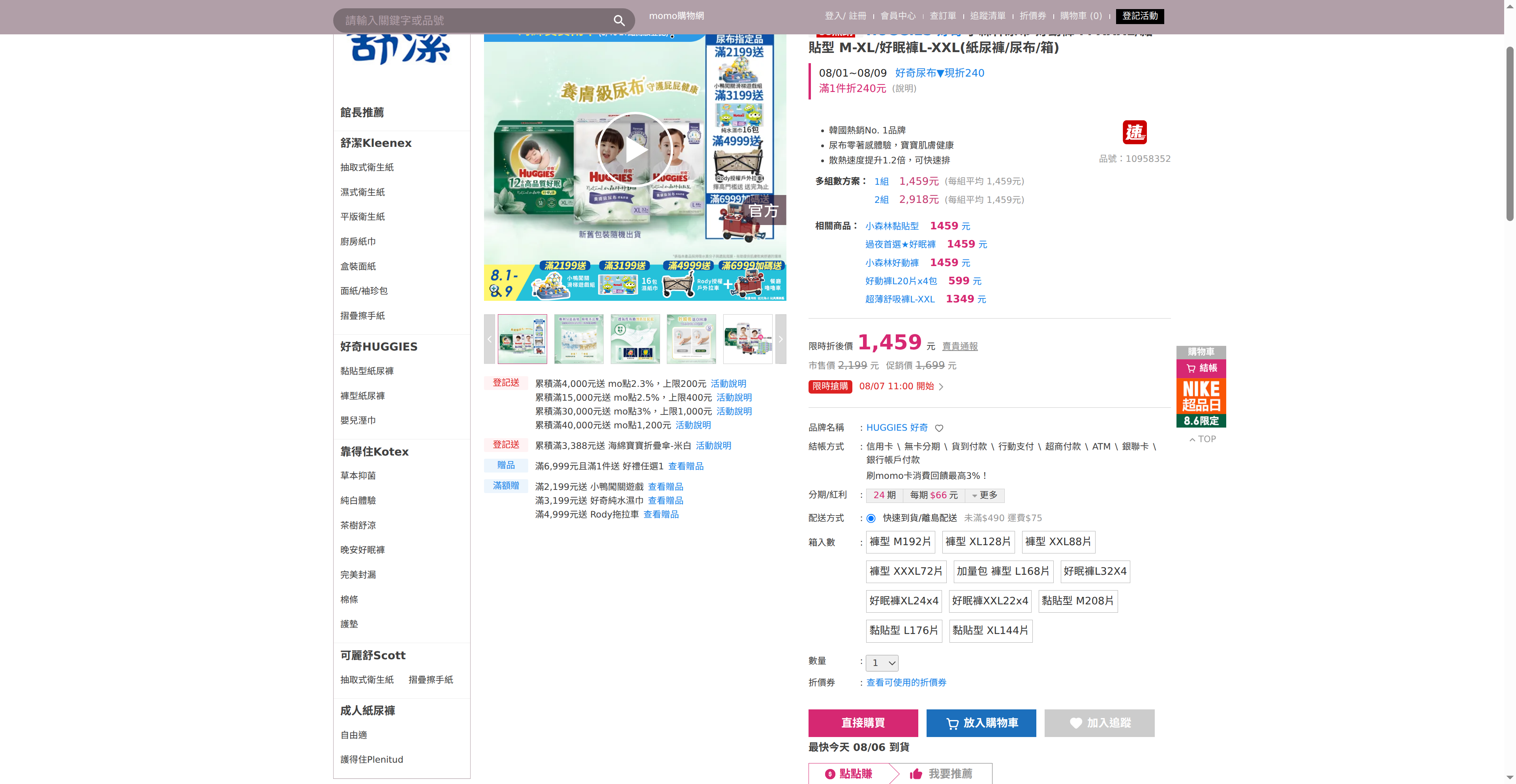Click 放入購物車 button
Screen dimensions: 1516x784
(981, 723)
